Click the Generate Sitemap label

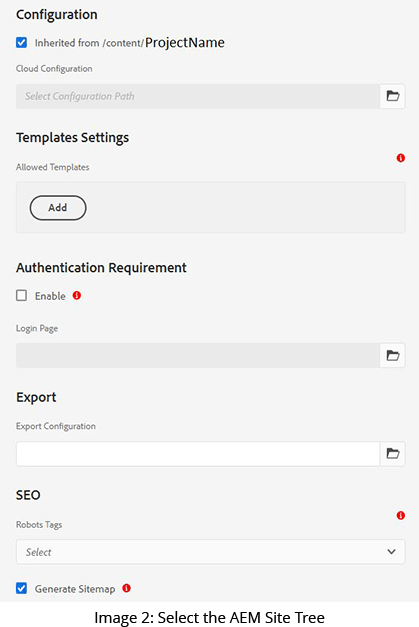tap(75, 589)
